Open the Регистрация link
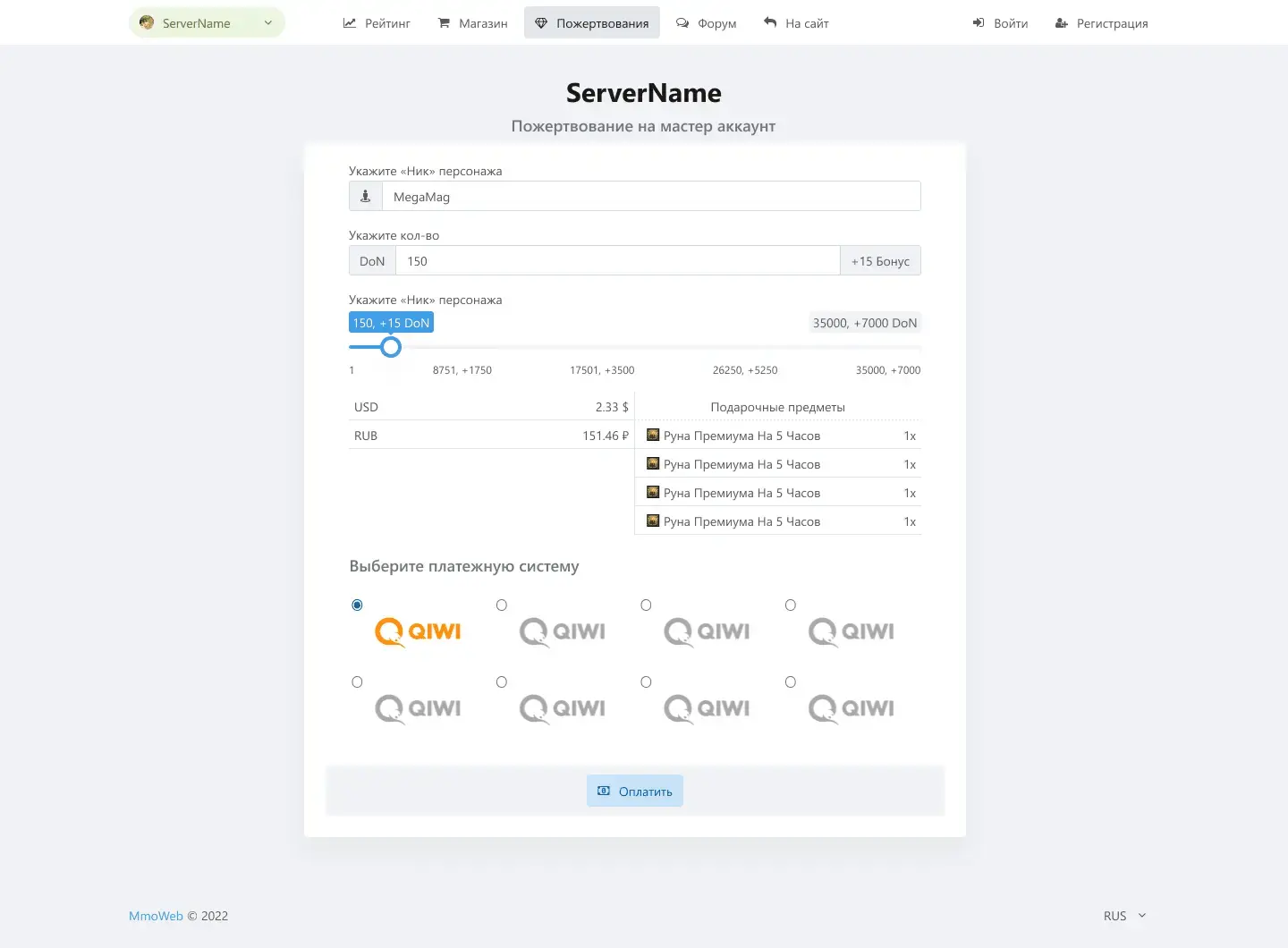This screenshot has width=1288, height=948. [1101, 23]
